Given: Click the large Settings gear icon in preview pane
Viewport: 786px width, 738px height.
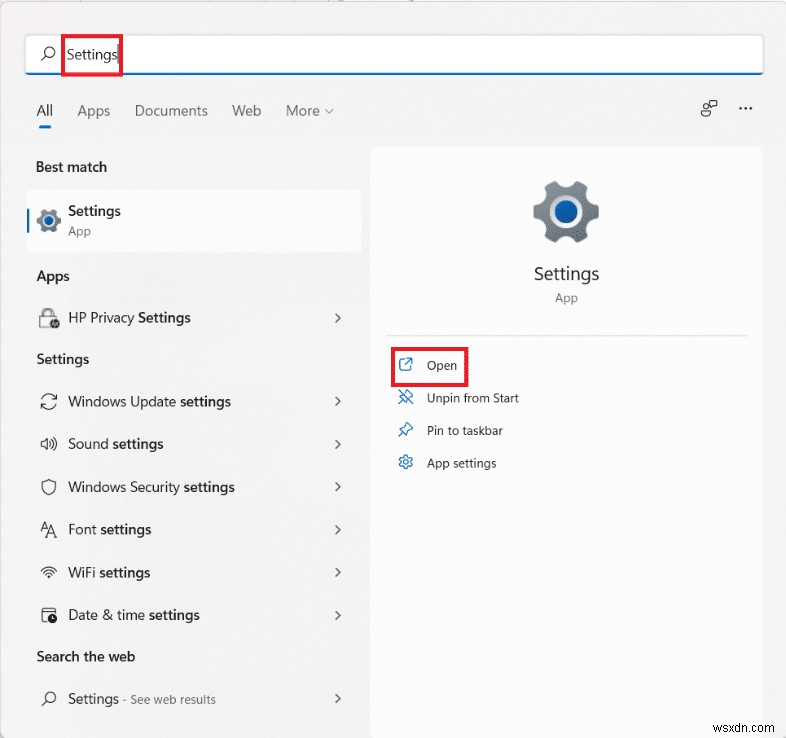Looking at the screenshot, I should (x=566, y=212).
